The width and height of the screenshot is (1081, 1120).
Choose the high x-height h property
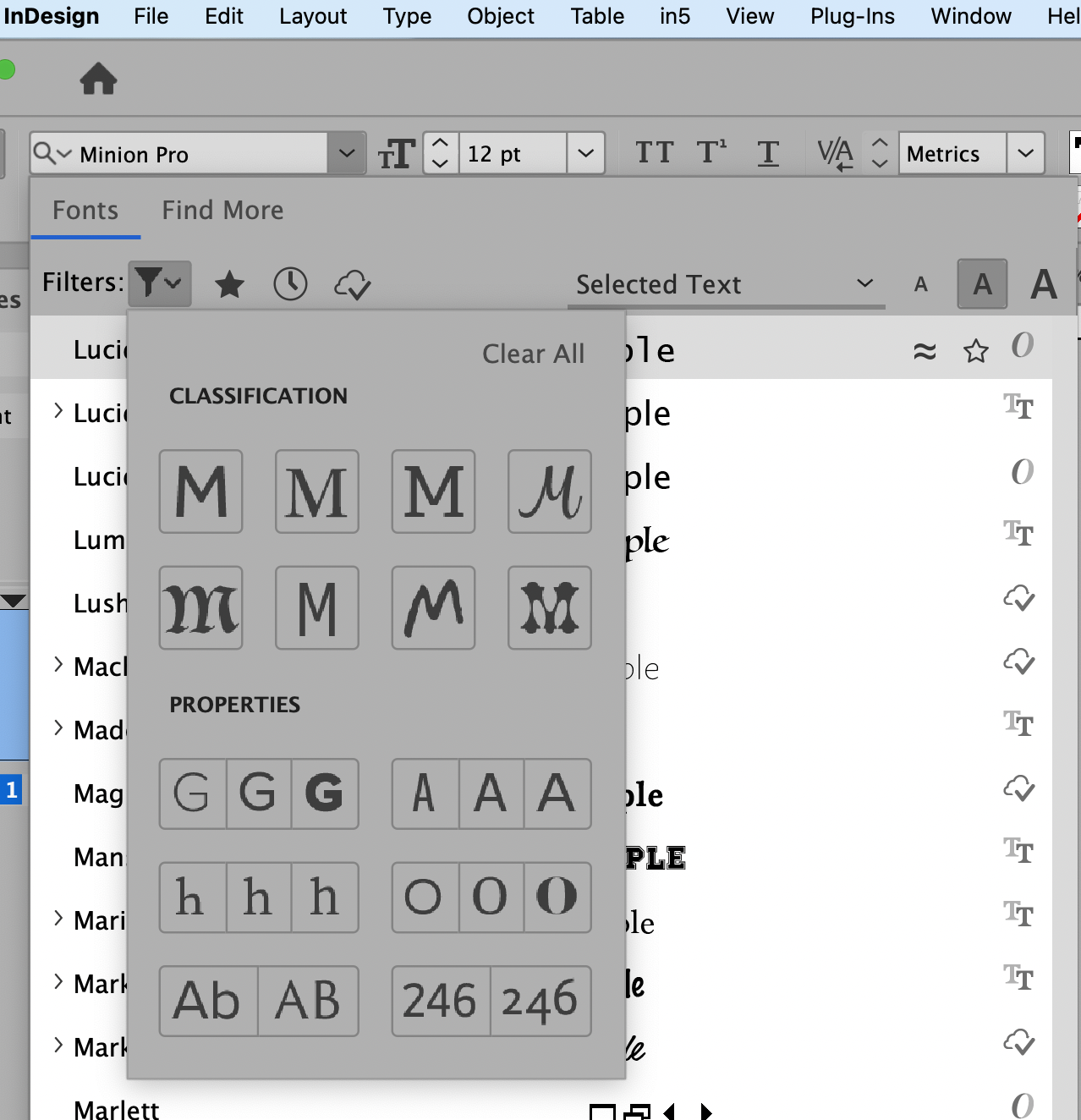pos(325,898)
